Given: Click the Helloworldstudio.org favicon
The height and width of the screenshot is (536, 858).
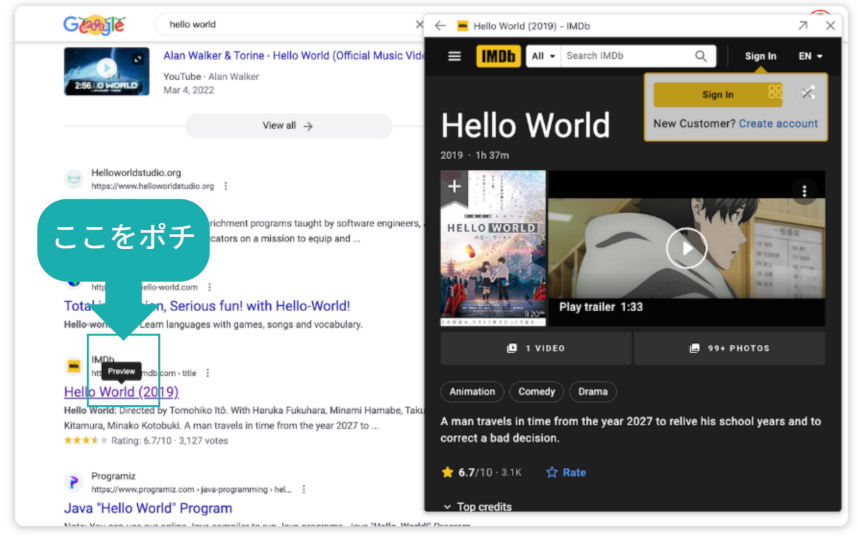Looking at the screenshot, I should pyautogui.click(x=74, y=179).
